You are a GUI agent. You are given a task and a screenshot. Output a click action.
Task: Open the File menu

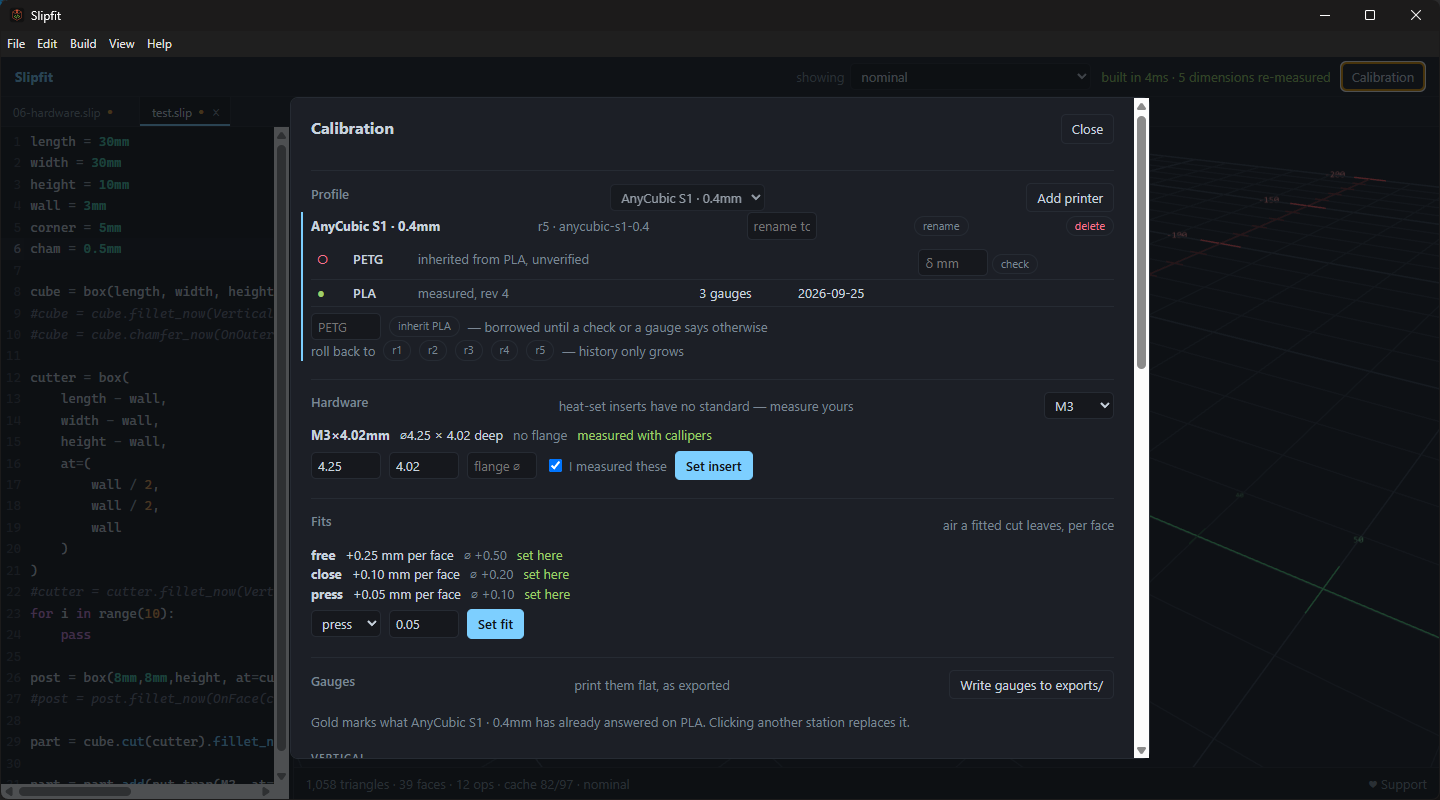(x=16, y=44)
